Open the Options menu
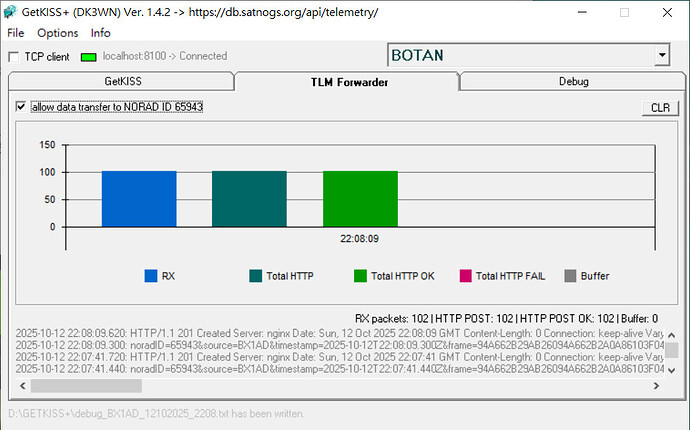Viewport: 690px width, 430px height. [57, 33]
